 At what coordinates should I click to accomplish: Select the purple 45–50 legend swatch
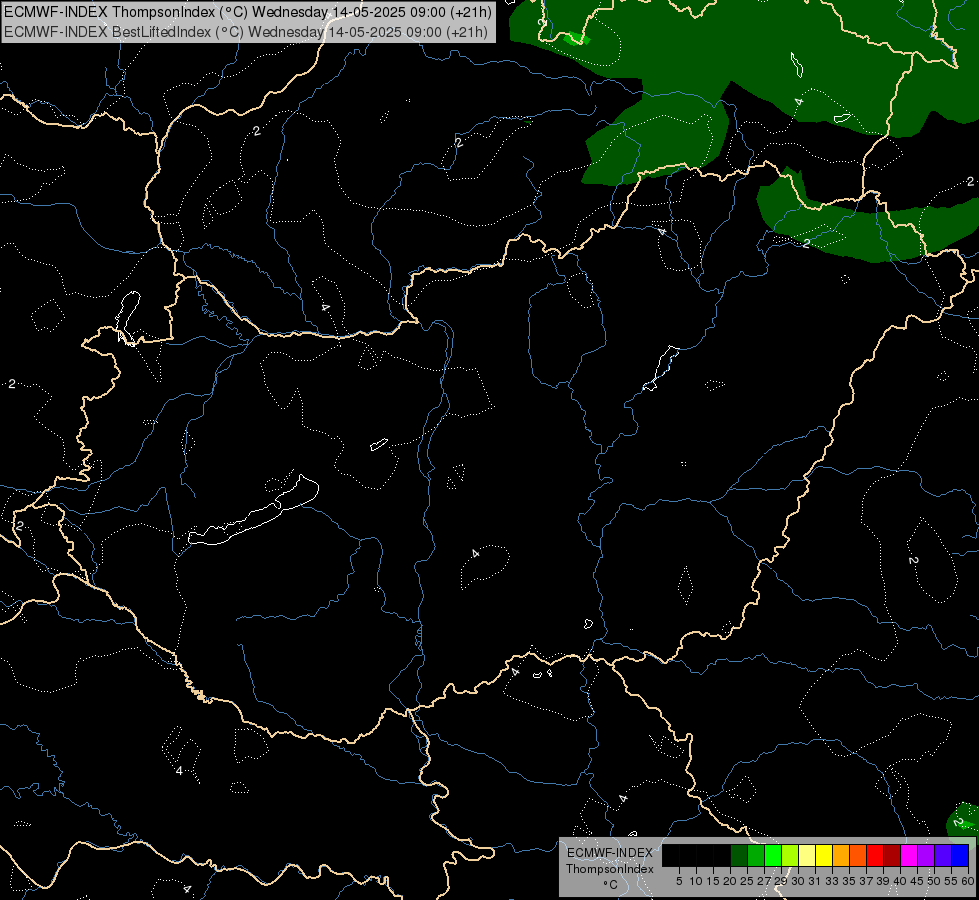click(x=926, y=855)
